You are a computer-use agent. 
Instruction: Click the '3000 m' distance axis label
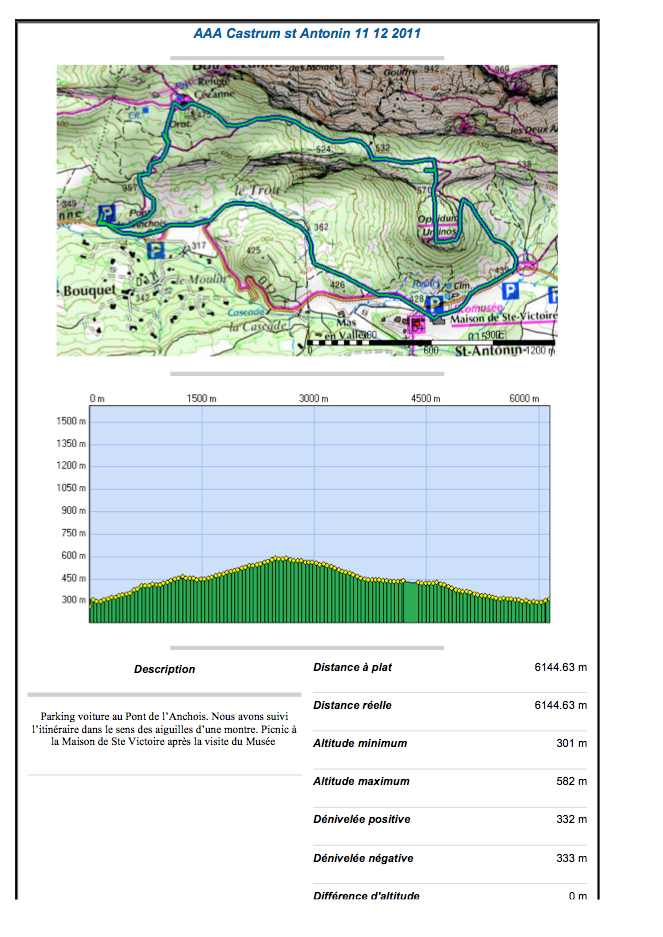pyautogui.click(x=314, y=399)
